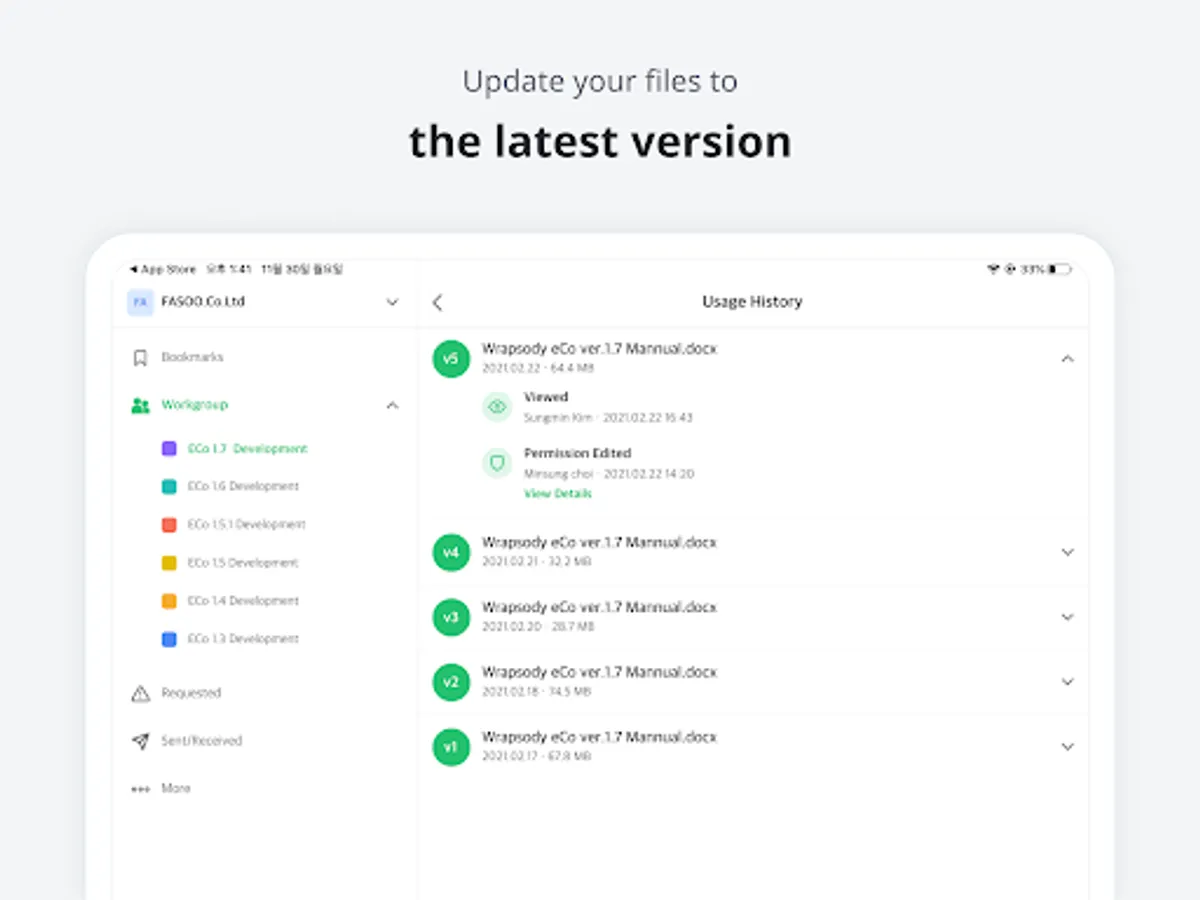This screenshot has height=900, width=1200.
Task: Click the green v2 version badge
Action: coord(451,683)
